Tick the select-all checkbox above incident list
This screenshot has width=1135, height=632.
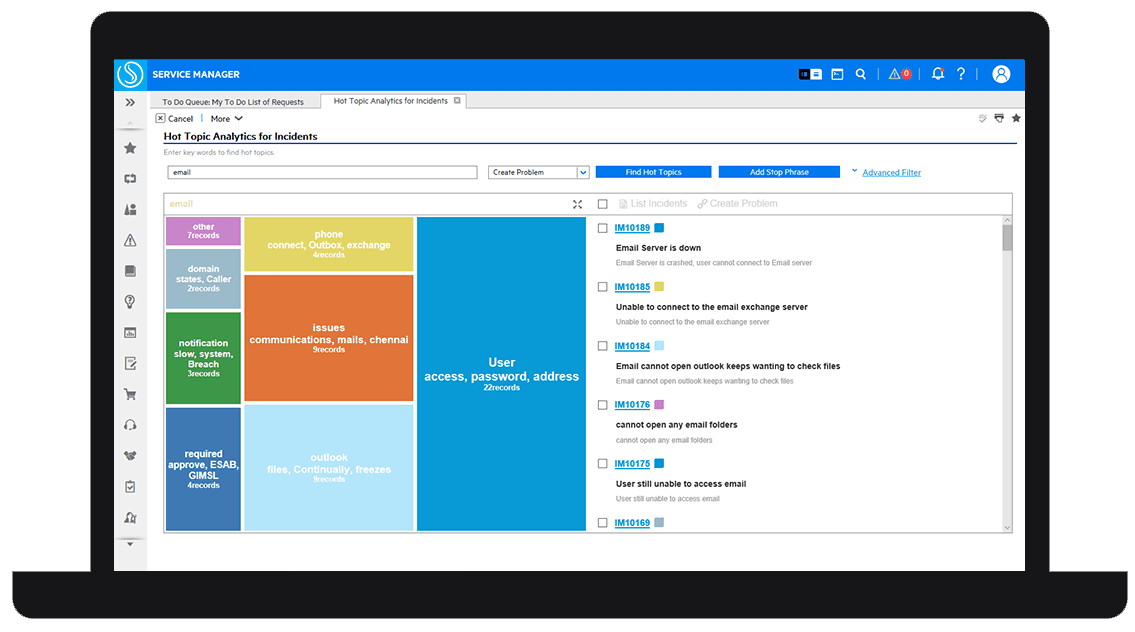point(601,204)
